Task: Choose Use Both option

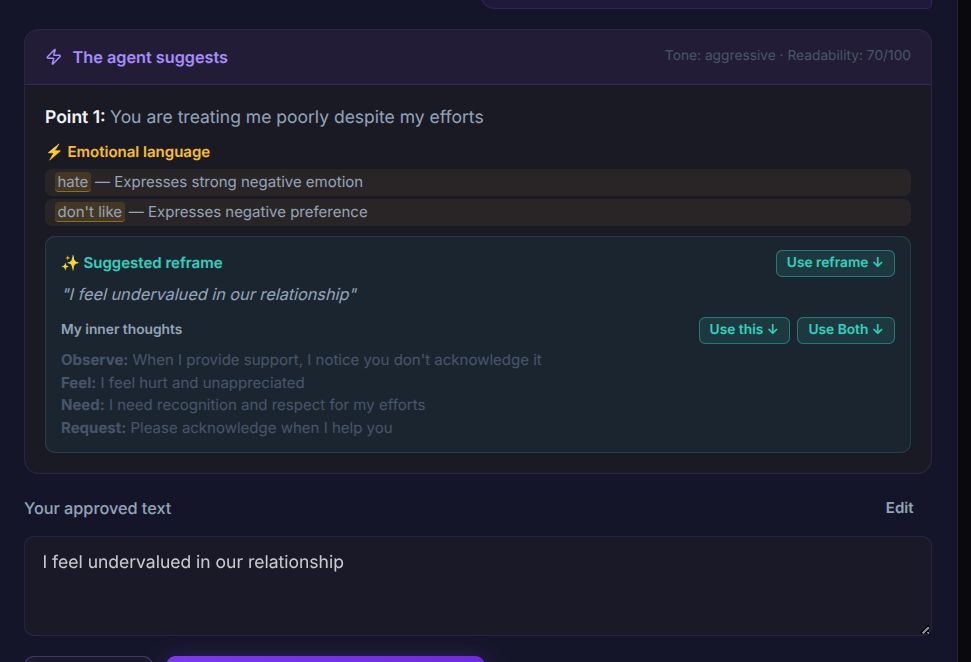Action: pyautogui.click(x=845, y=330)
